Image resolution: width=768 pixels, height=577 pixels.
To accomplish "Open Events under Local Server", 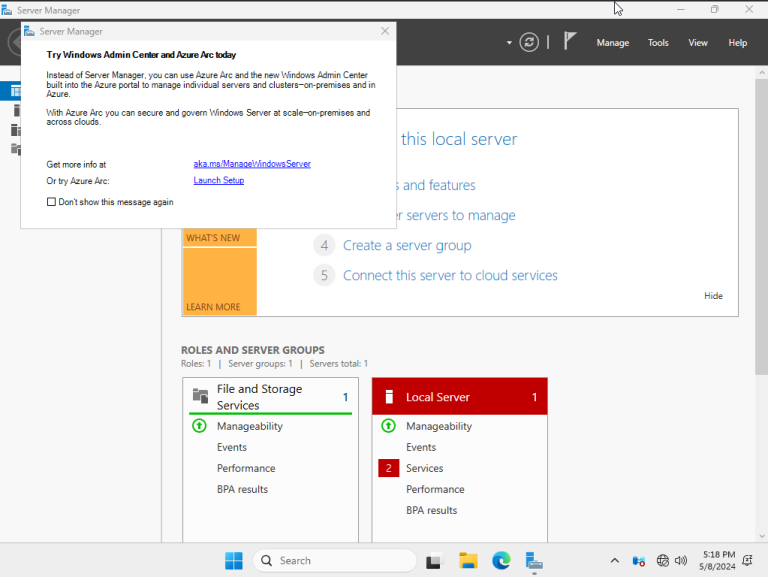I will 421,447.
